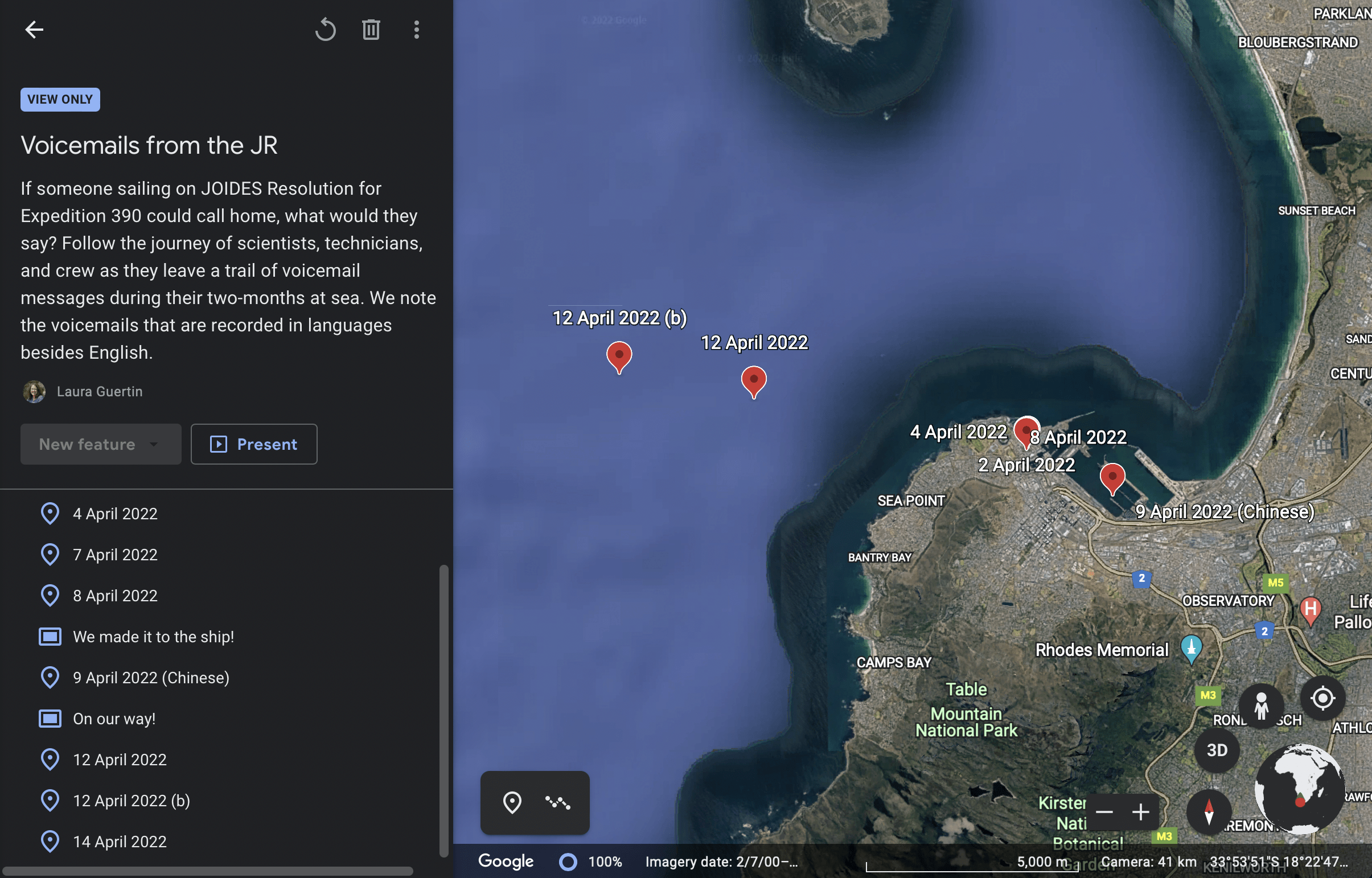Image resolution: width=1372 pixels, height=878 pixels.
Task: Click the red pin next to 4 April 2022 label
Action: tap(1026, 432)
